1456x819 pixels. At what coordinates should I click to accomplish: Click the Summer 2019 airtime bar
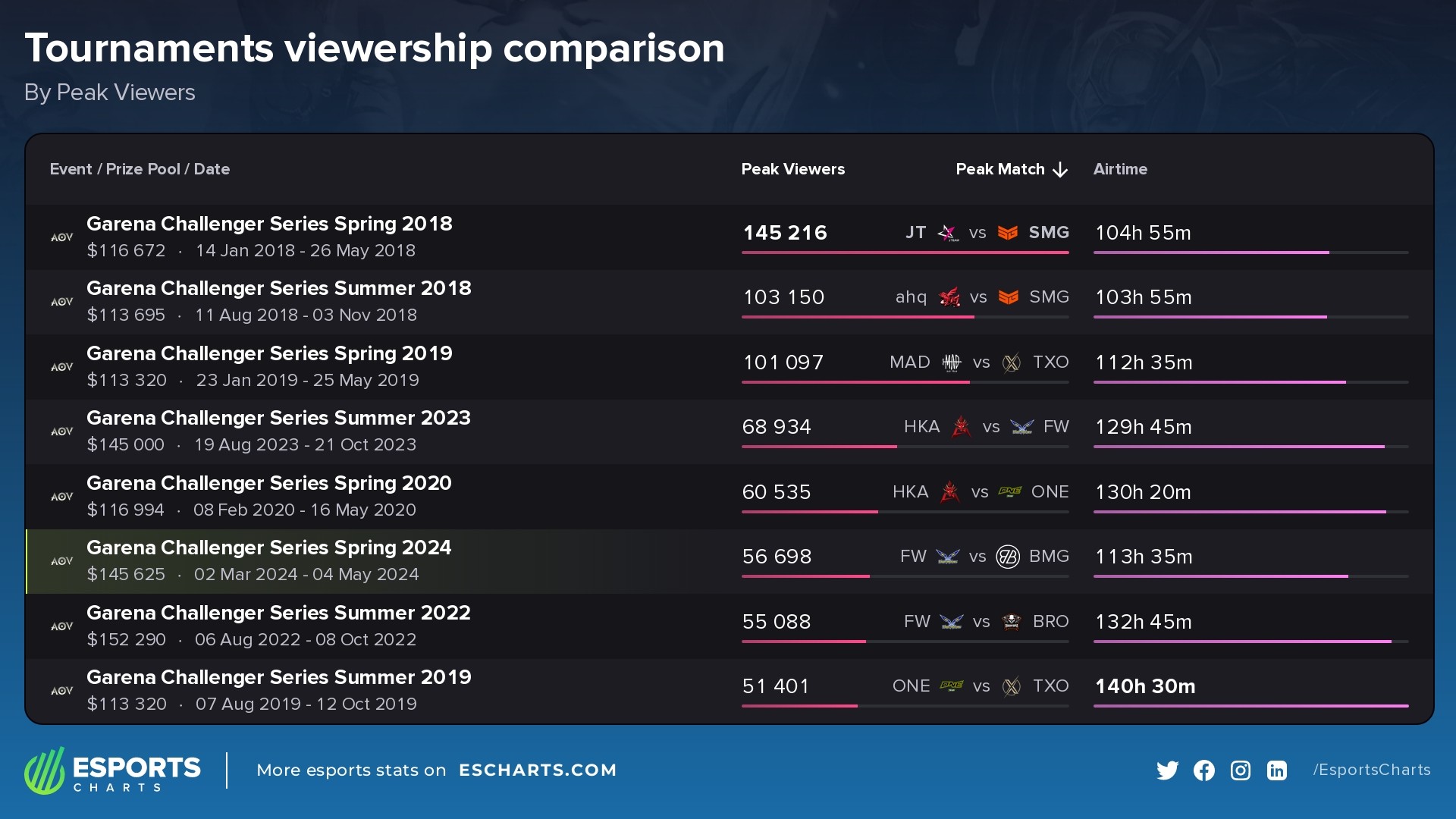point(1250,706)
